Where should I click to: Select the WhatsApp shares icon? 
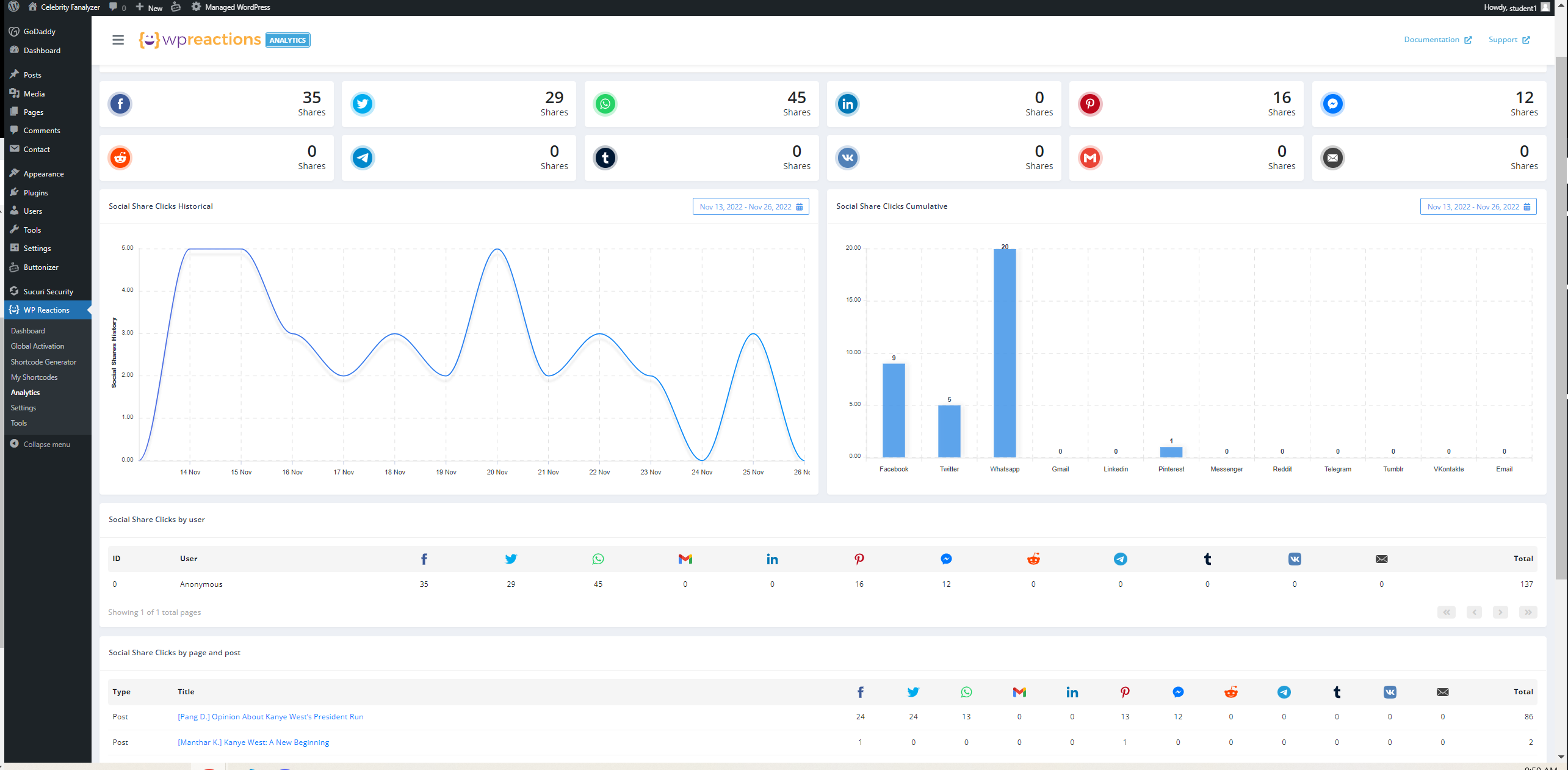(604, 104)
